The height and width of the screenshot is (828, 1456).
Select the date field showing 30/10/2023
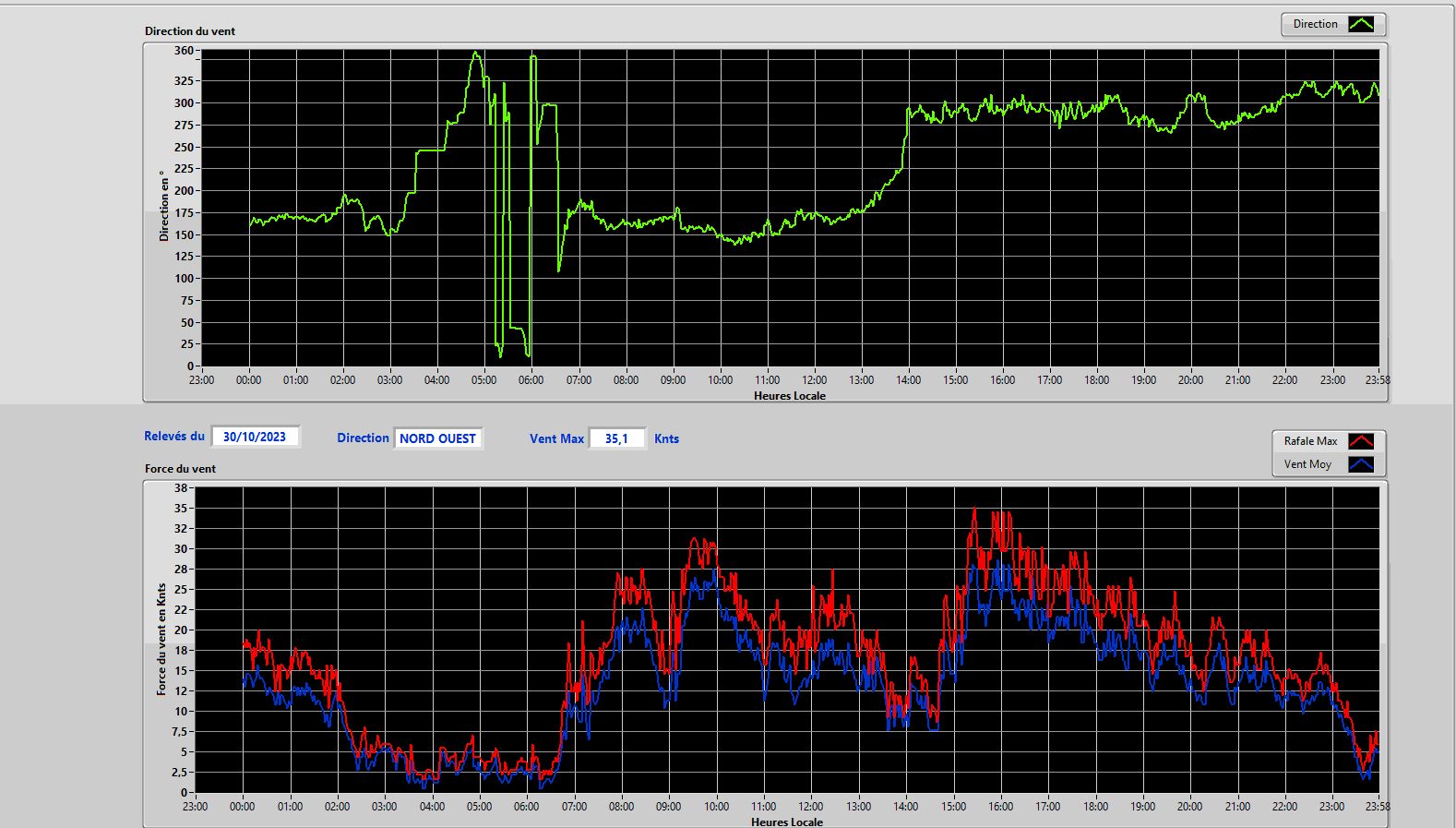pyautogui.click(x=255, y=437)
